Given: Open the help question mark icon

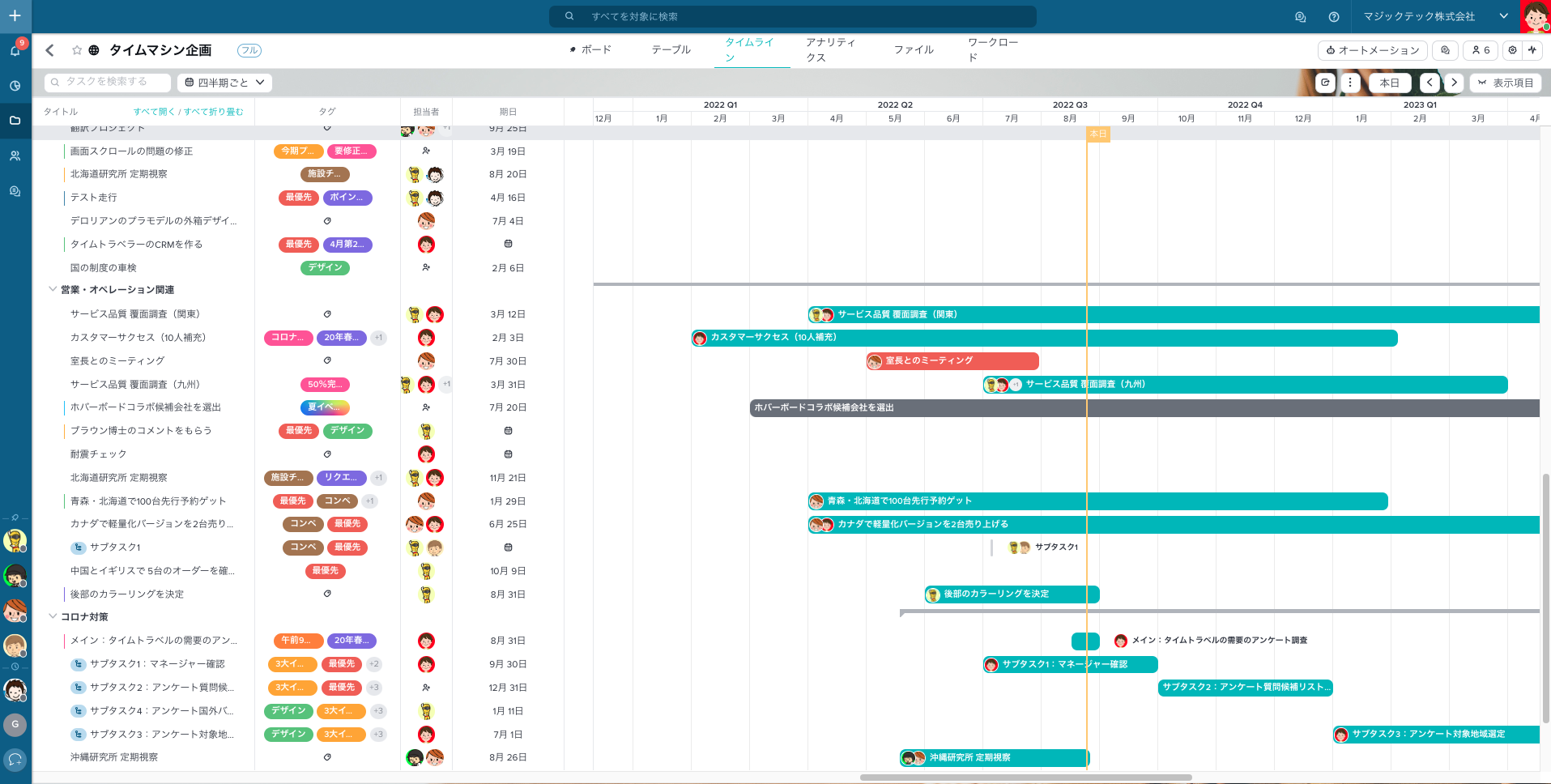Looking at the screenshot, I should point(1334,16).
